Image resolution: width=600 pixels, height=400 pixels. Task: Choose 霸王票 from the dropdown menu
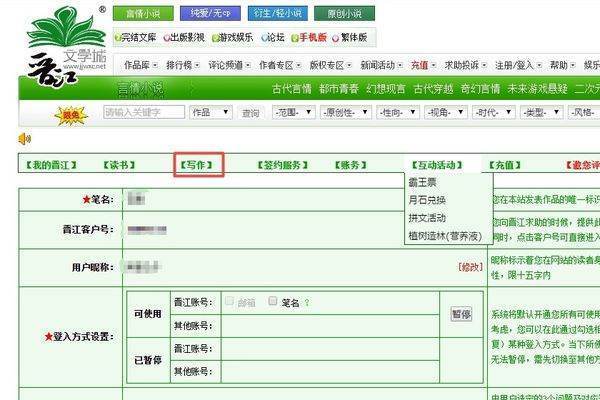pyautogui.click(x=422, y=182)
